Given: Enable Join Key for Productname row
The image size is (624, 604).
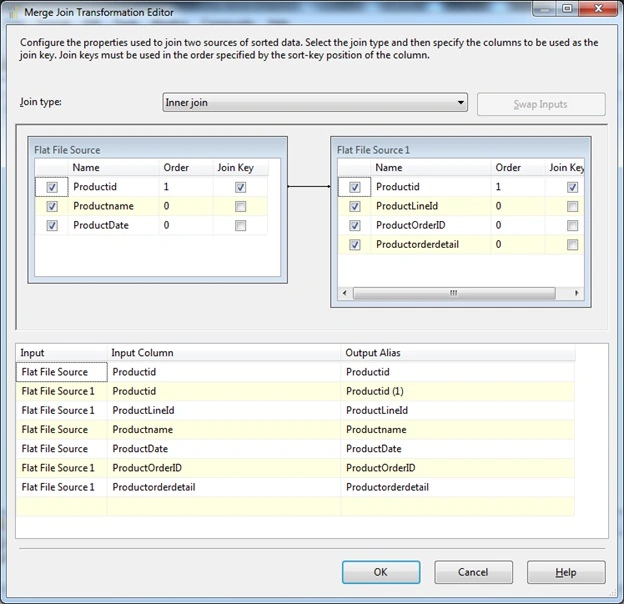Looking at the screenshot, I should click(240, 206).
